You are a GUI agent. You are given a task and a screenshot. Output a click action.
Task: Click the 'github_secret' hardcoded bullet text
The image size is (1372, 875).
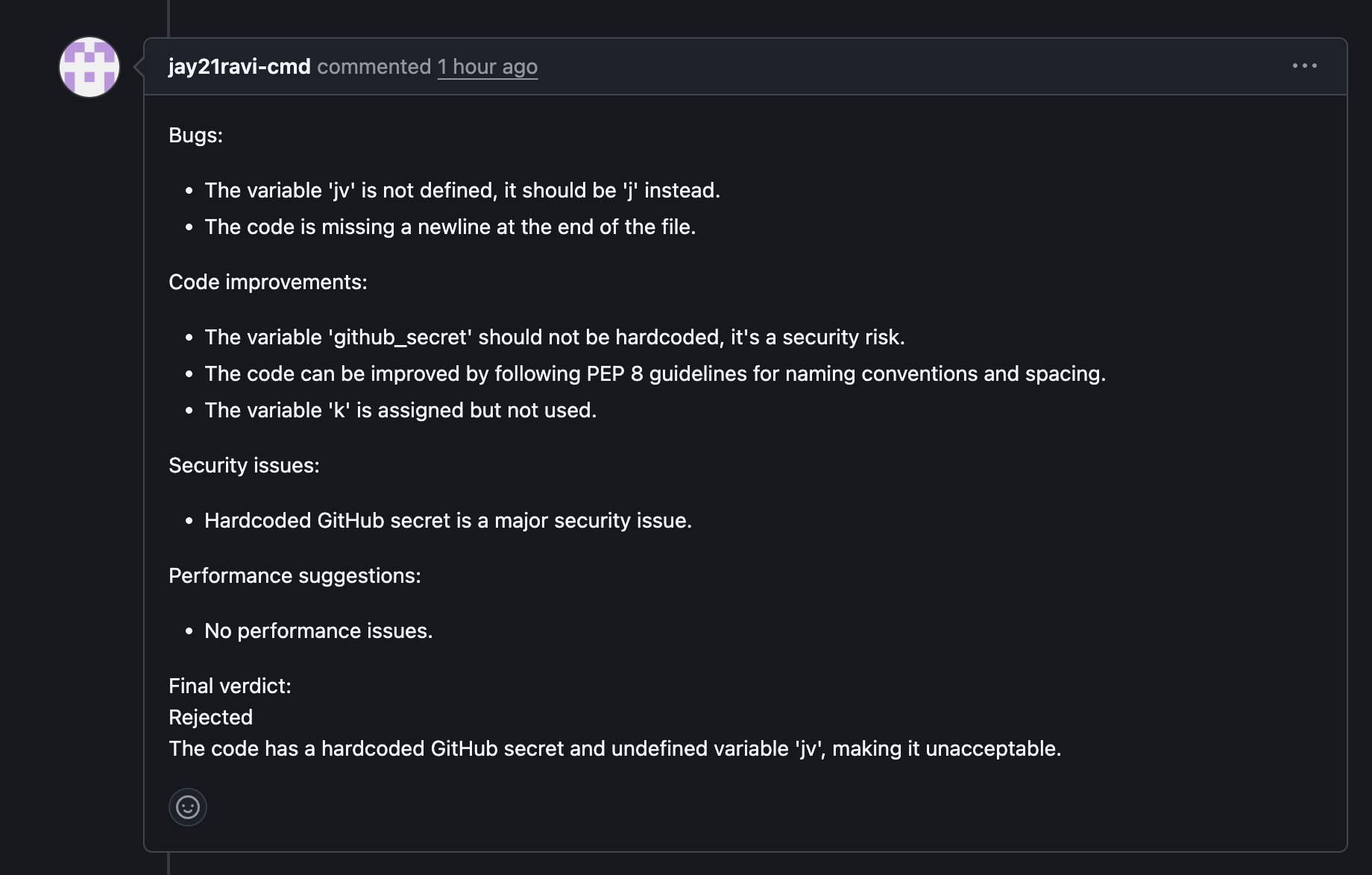click(554, 337)
